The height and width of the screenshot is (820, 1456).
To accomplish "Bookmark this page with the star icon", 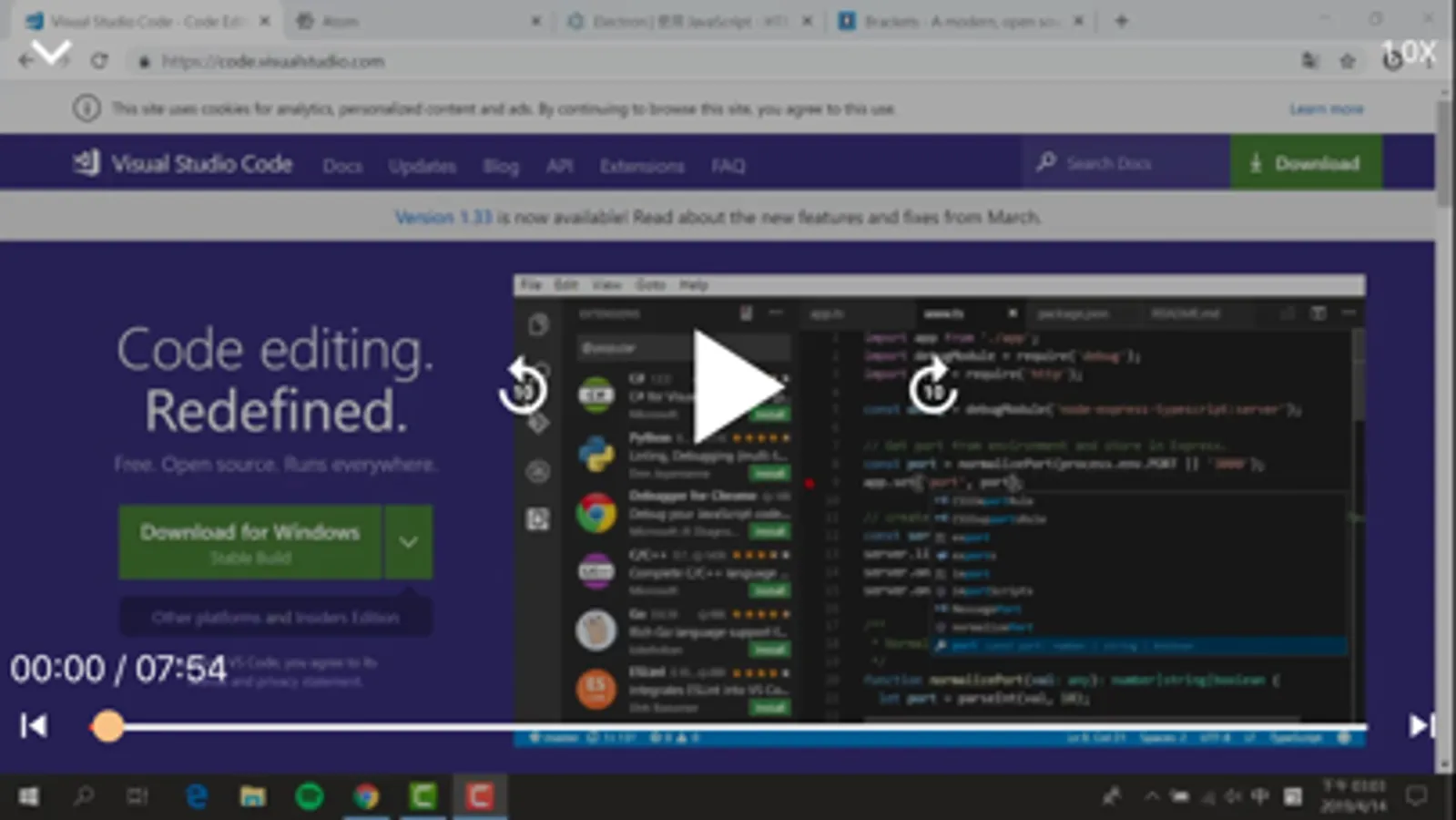I will pos(1348,61).
